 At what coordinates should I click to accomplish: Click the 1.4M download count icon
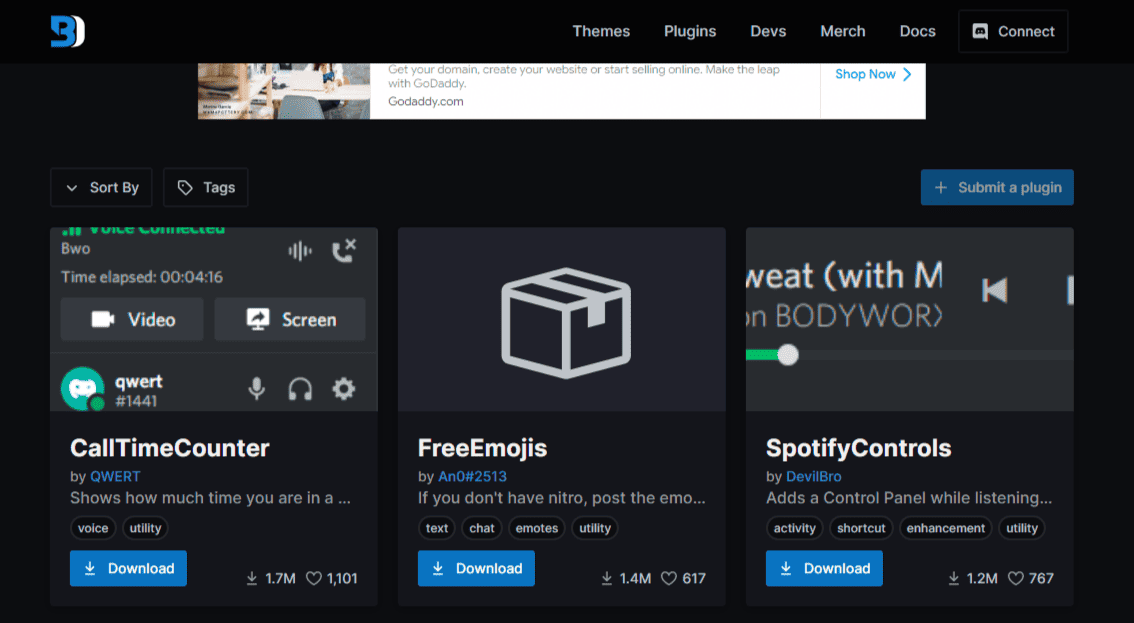[607, 578]
